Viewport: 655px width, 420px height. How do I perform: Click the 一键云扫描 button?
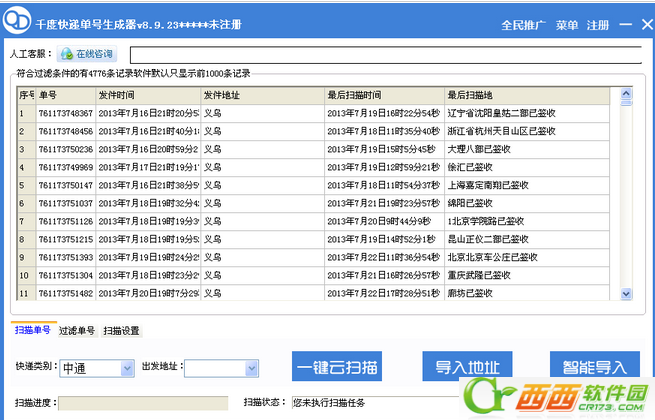(337, 367)
